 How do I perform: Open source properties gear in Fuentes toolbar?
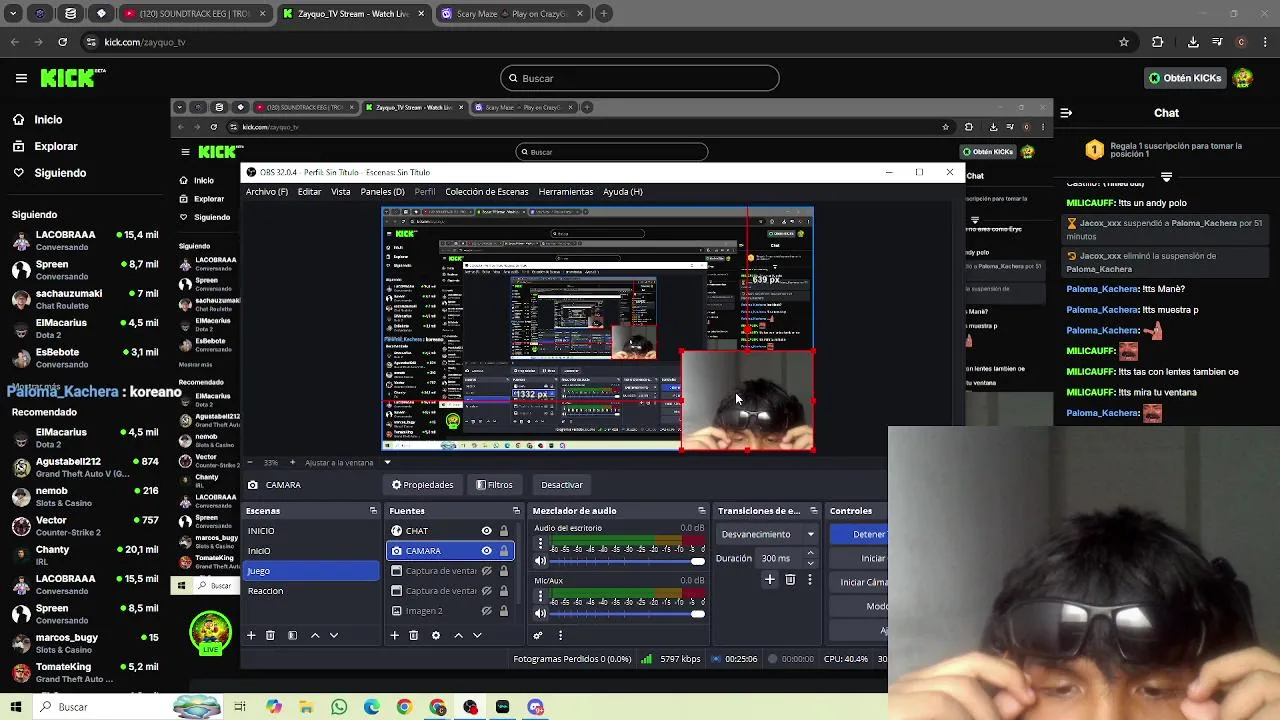coord(435,635)
